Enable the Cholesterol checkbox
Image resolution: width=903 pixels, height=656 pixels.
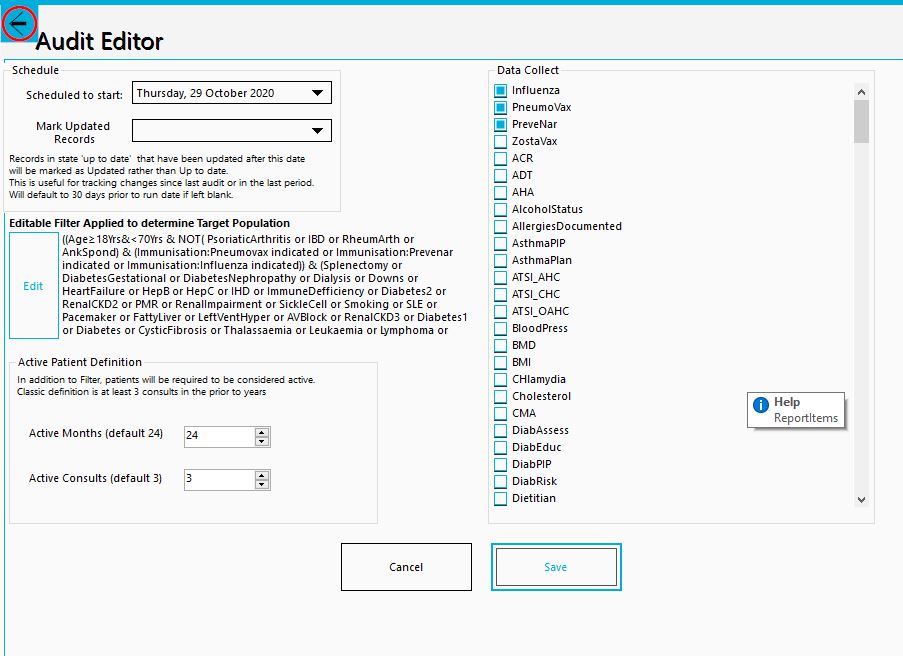click(x=501, y=396)
